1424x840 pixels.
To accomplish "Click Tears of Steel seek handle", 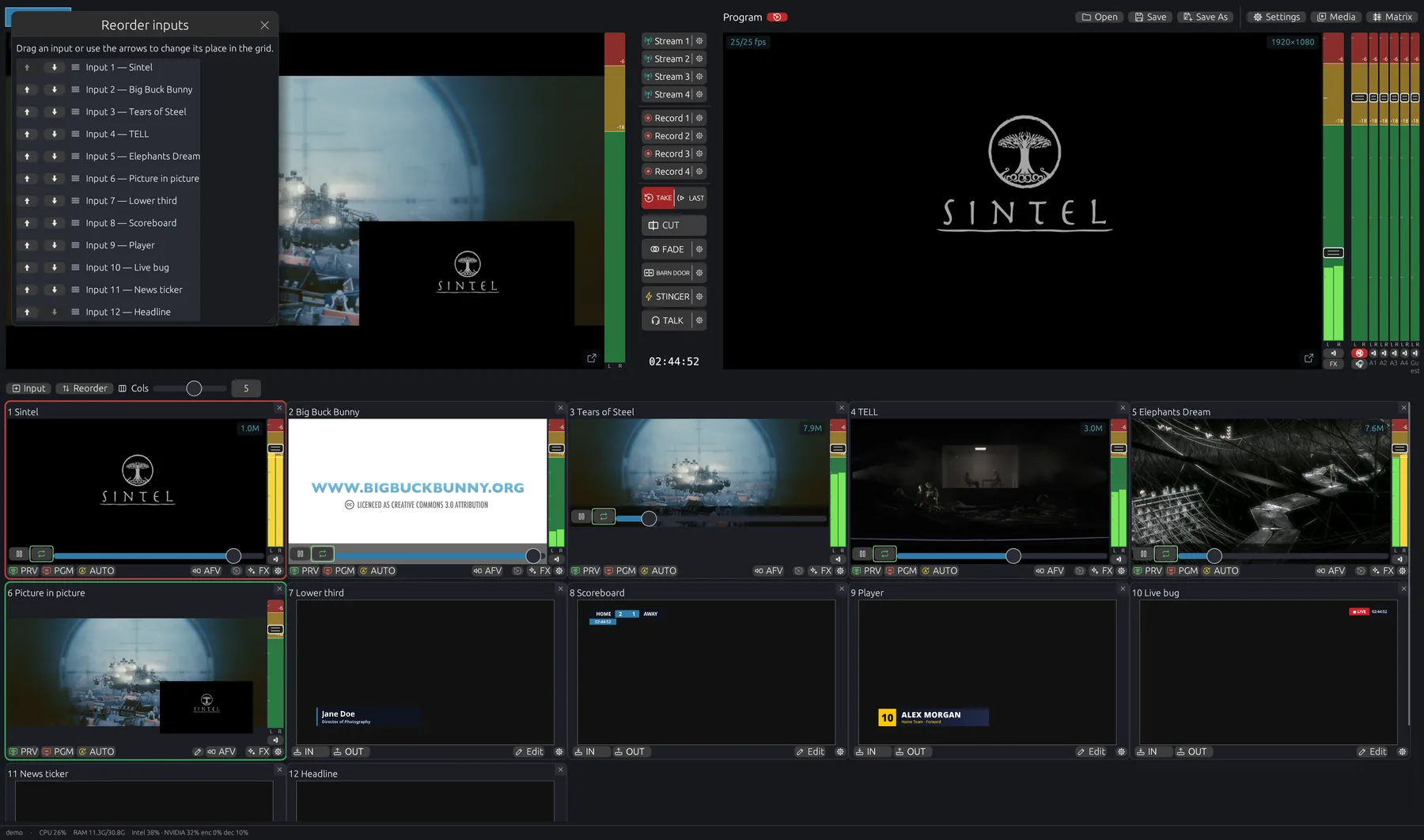I will tap(649, 519).
